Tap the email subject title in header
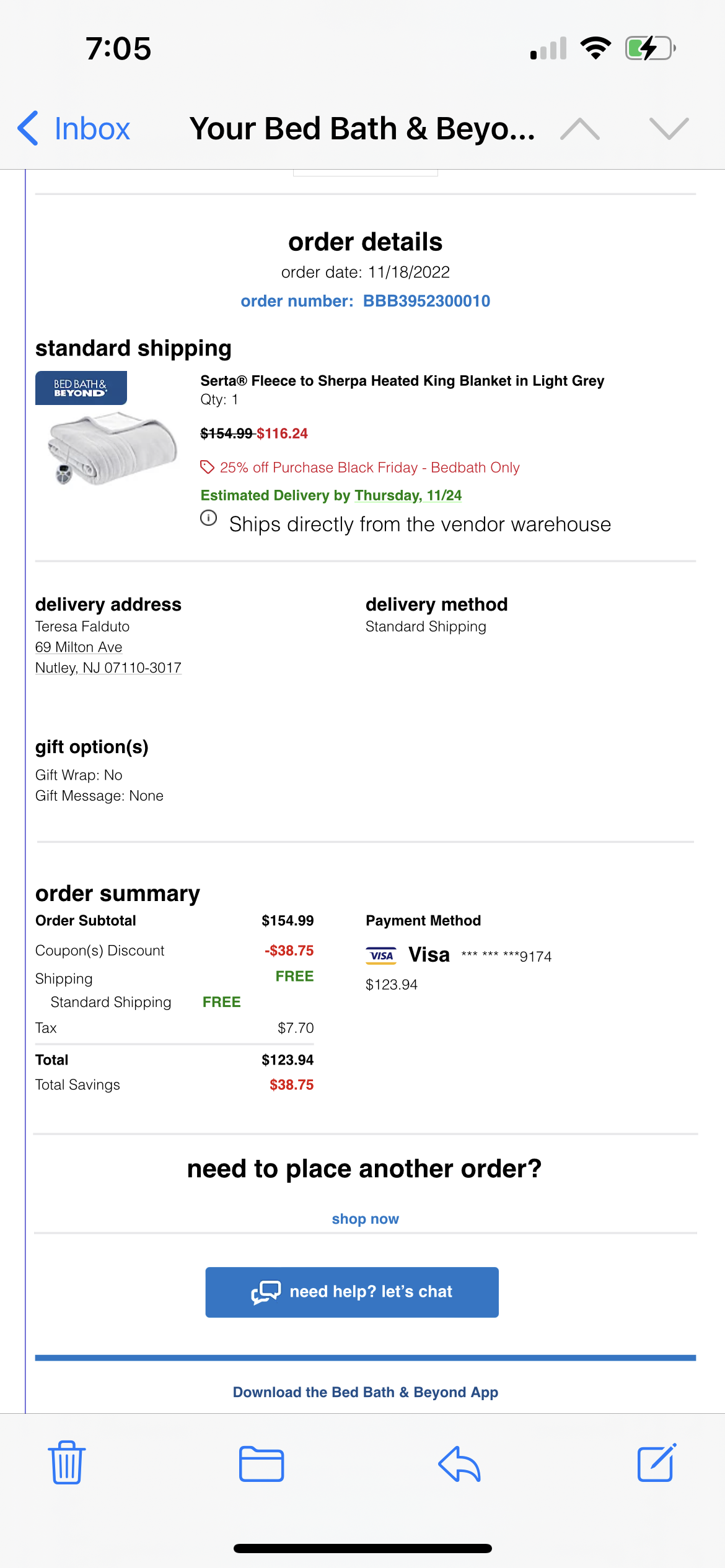Image resolution: width=725 pixels, height=1568 pixels. [x=362, y=129]
